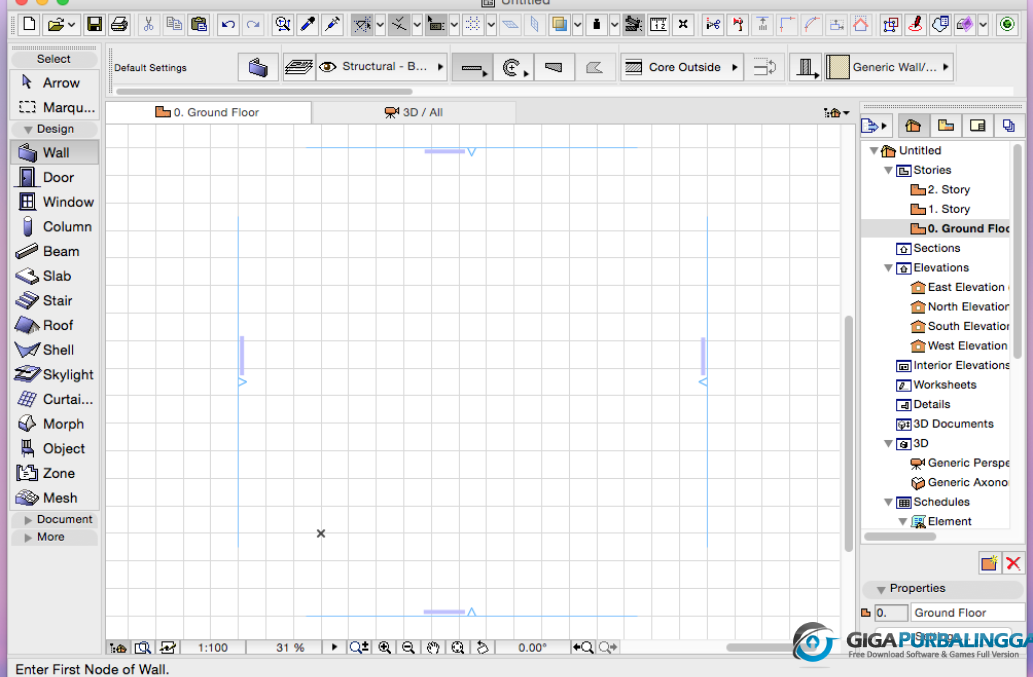Viewport: 1033px width, 677px height.
Task: Print the drawing using the printer icon
Action: (x=119, y=25)
